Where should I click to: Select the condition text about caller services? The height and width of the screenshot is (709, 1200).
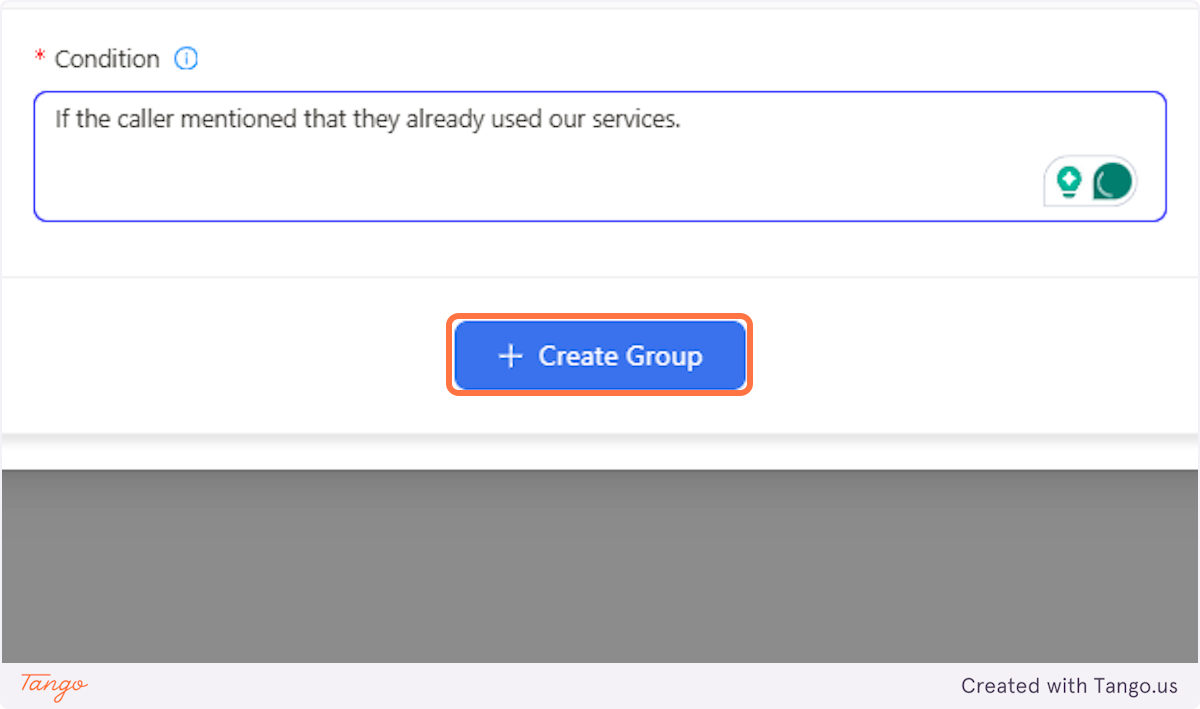click(367, 118)
